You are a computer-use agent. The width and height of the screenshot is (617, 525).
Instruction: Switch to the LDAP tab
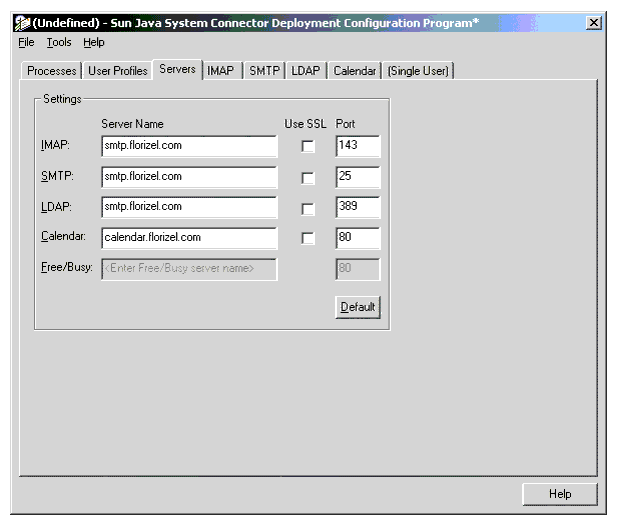tap(306, 71)
